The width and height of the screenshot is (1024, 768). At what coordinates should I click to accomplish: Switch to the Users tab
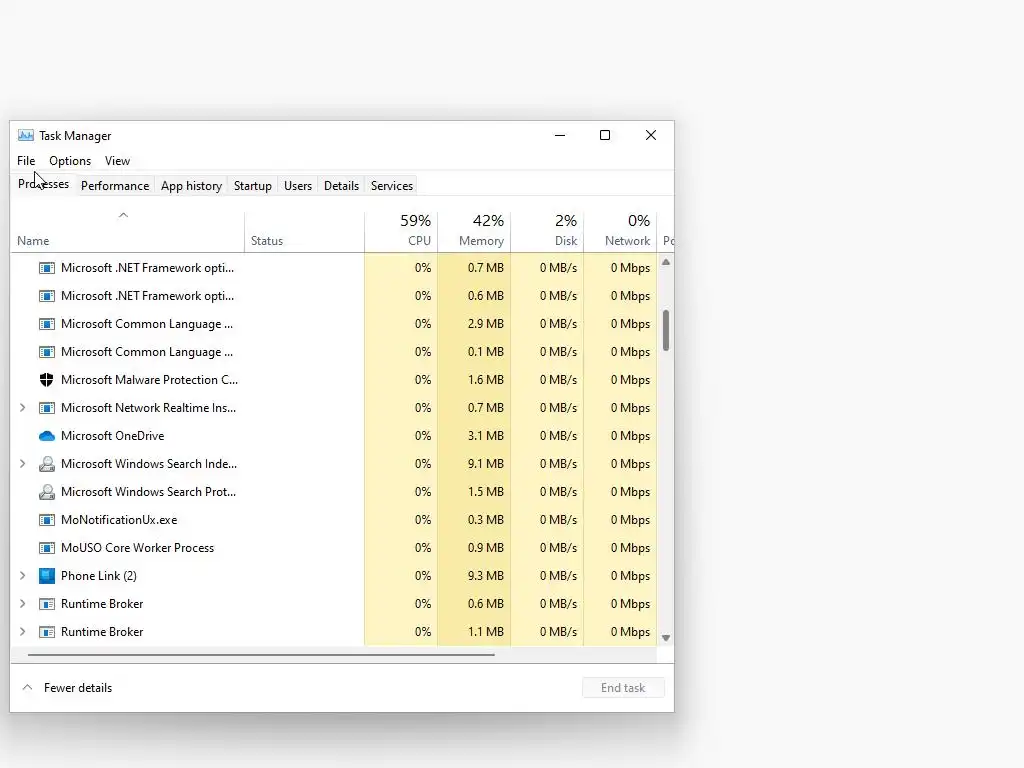[x=298, y=185]
